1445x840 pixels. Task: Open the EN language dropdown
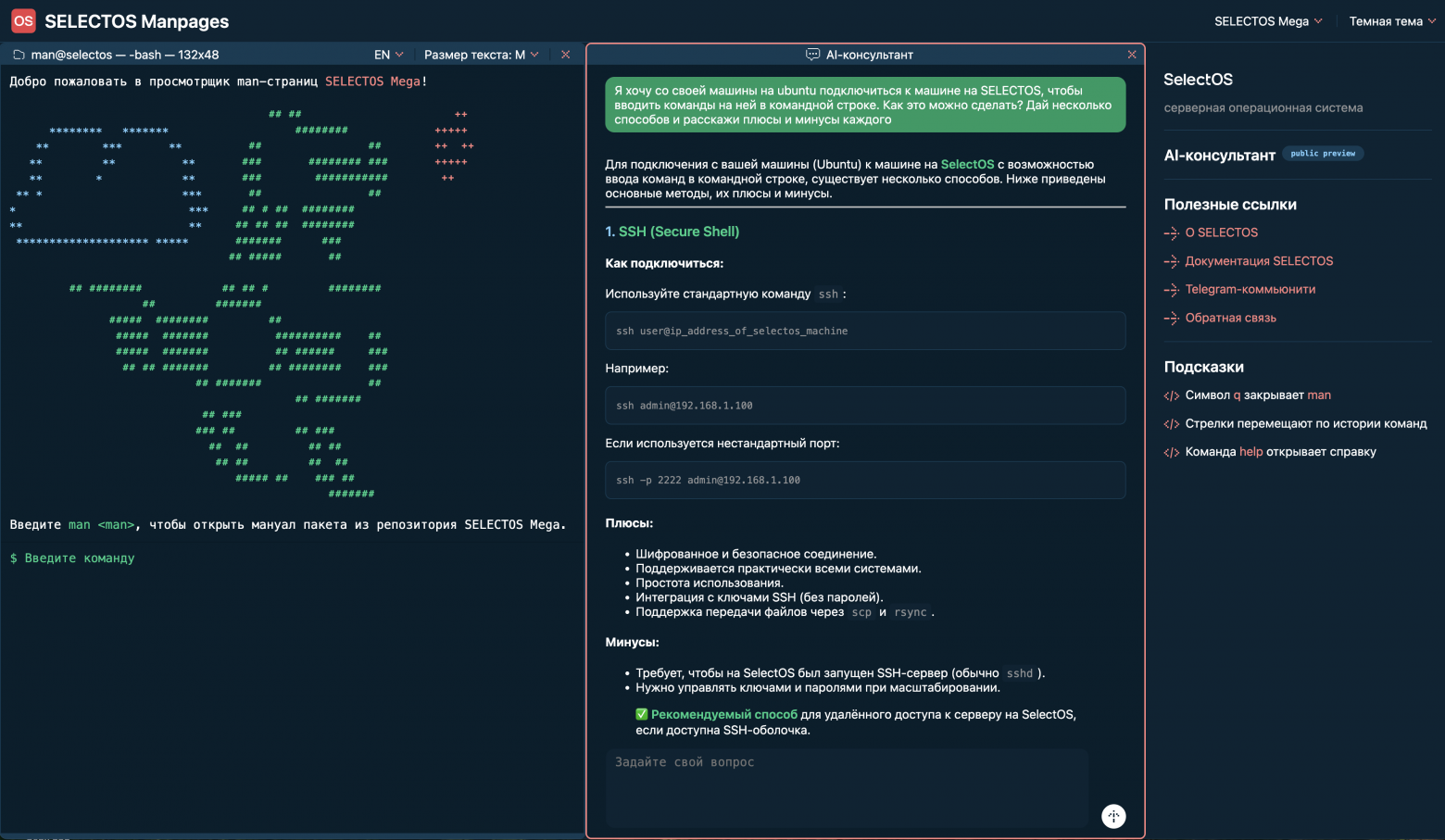tap(388, 55)
